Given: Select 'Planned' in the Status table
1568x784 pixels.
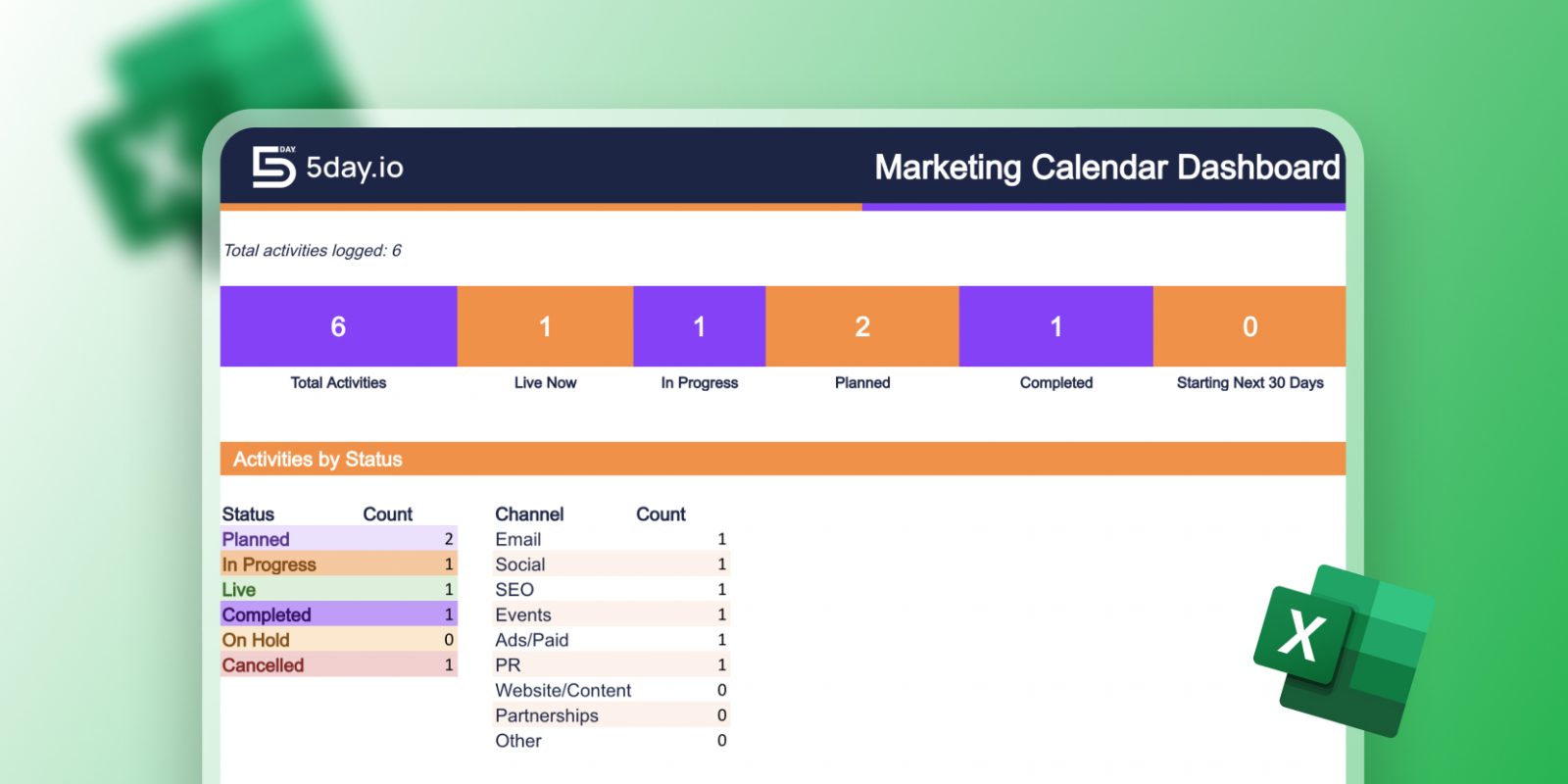Looking at the screenshot, I should 256,540.
